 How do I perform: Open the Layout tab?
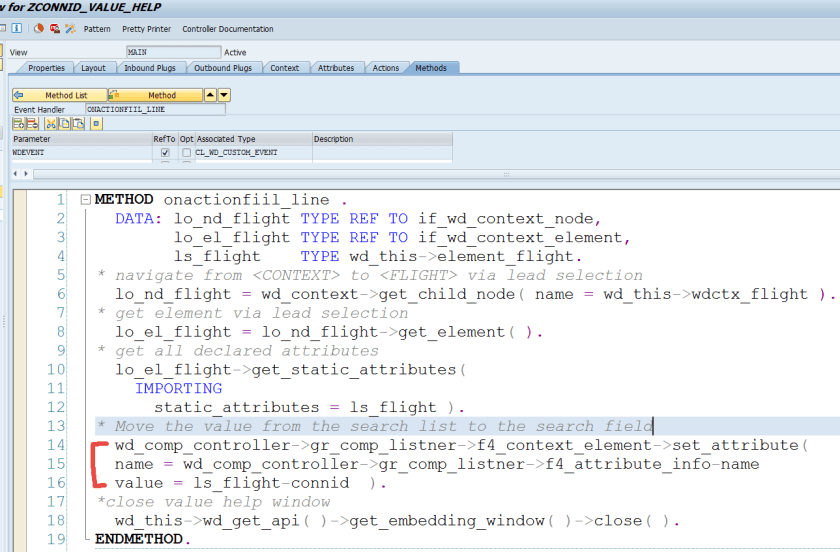pos(93,68)
